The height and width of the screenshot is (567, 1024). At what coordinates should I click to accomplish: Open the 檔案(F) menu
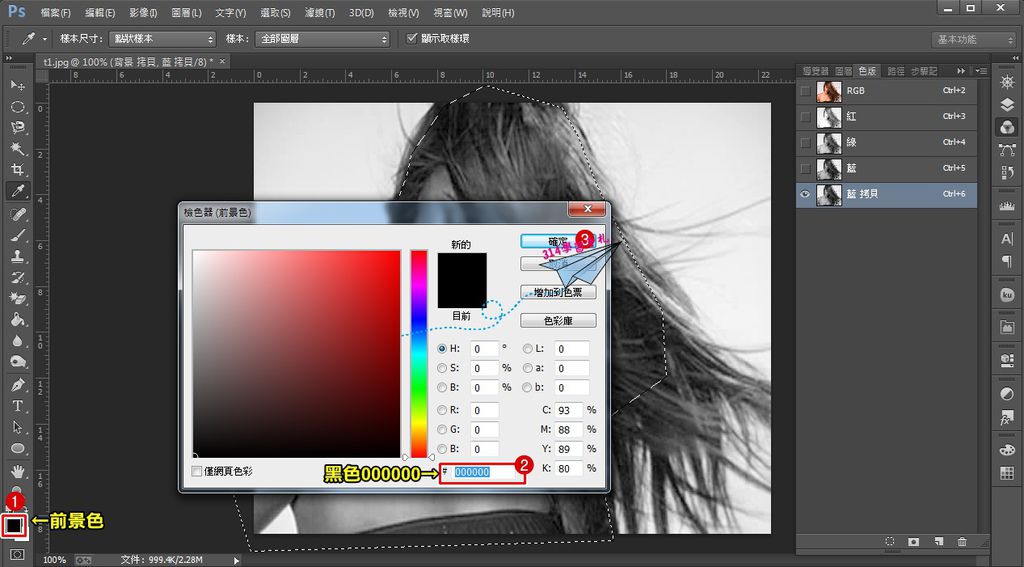[x=56, y=13]
